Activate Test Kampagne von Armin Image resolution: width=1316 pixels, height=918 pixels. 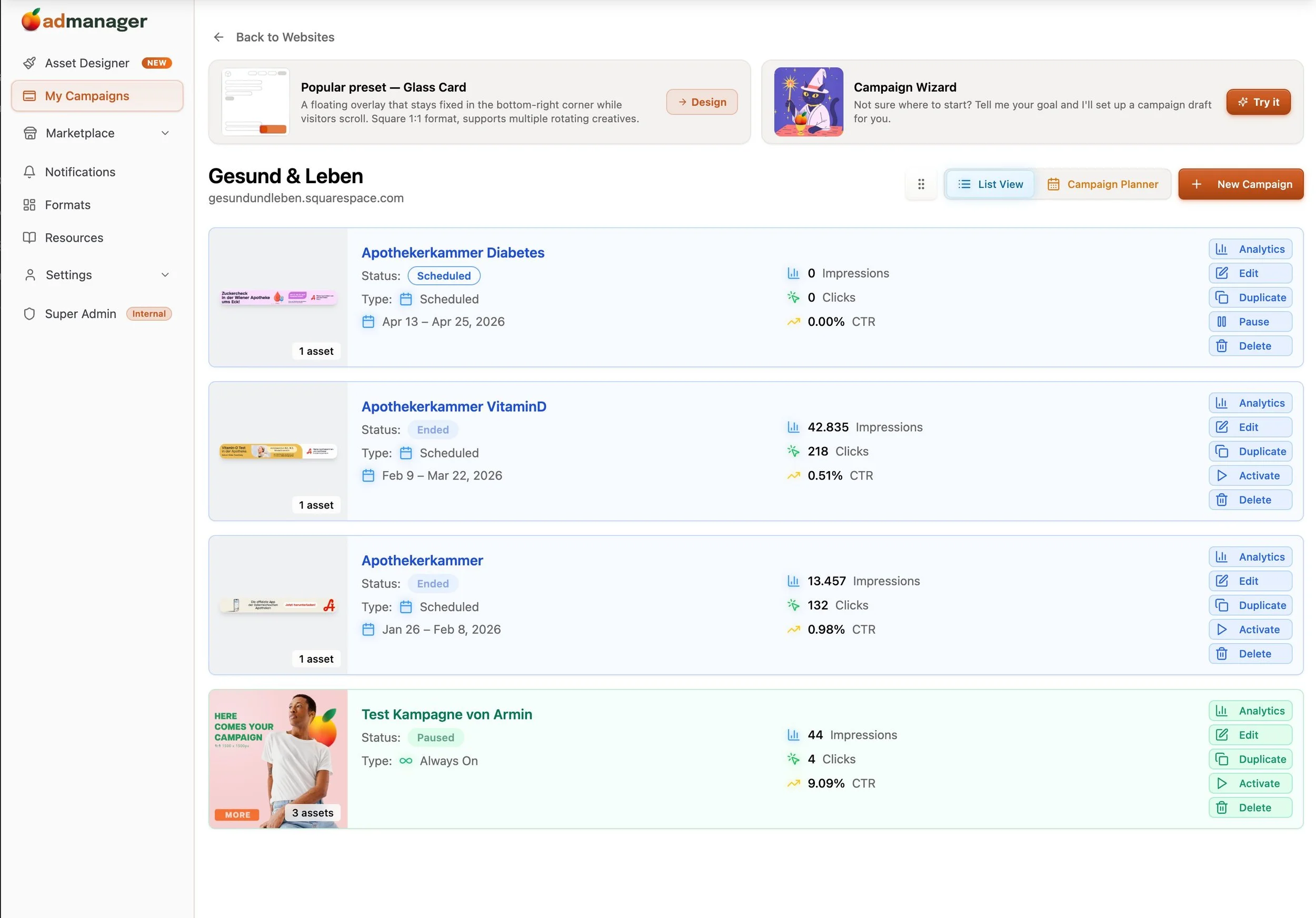(1250, 783)
